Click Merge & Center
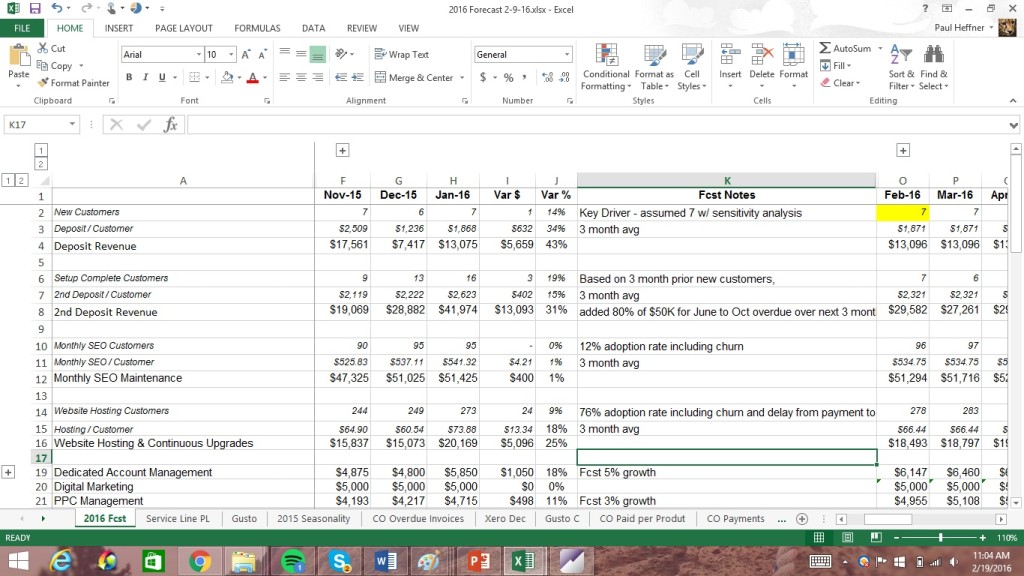The image size is (1024, 576). point(414,77)
